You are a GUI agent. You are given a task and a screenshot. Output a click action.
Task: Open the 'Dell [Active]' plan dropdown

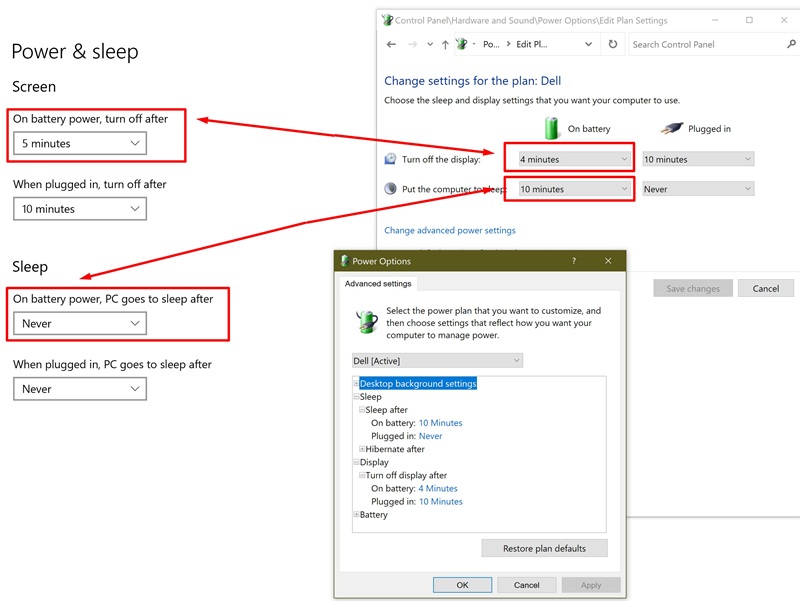point(437,360)
